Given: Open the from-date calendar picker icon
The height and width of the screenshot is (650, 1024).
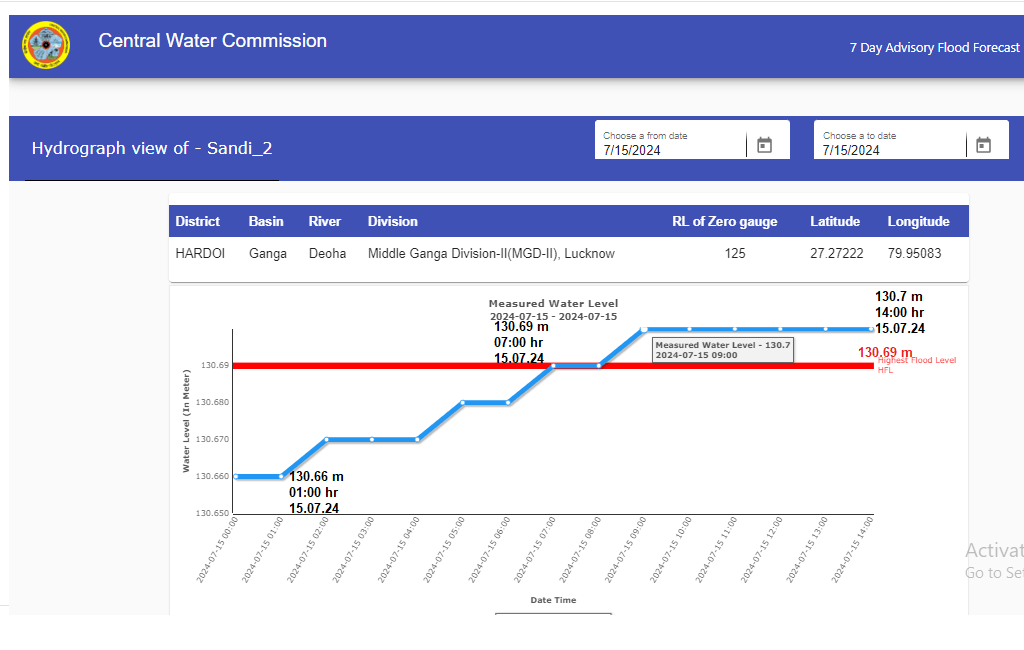Looking at the screenshot, I should click(x=765, y=145).
